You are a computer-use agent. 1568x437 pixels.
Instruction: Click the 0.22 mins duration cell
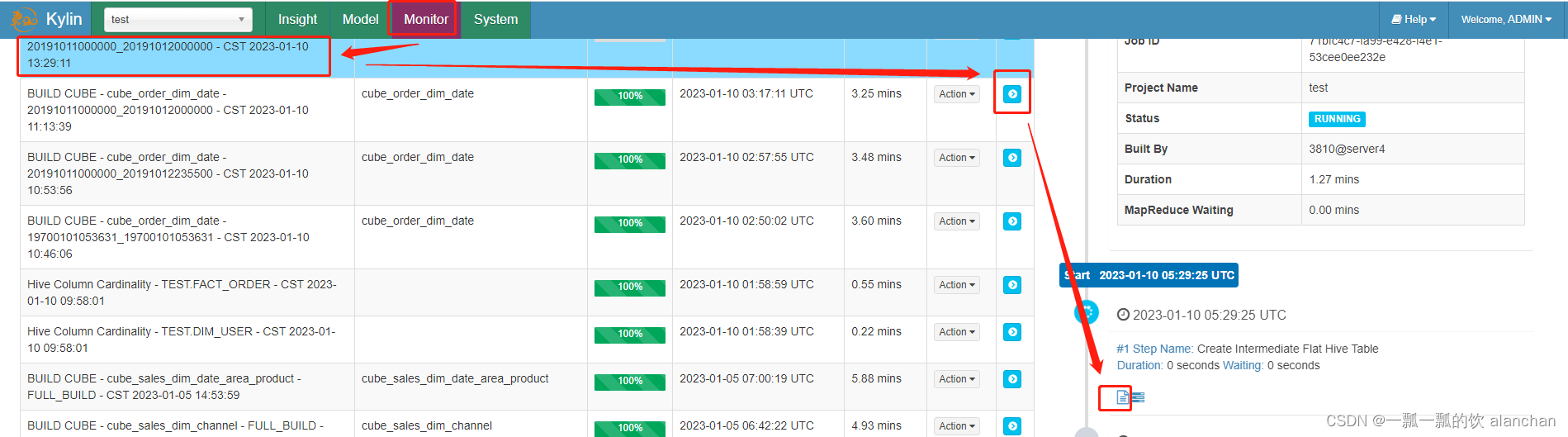(x=876, y=331)
